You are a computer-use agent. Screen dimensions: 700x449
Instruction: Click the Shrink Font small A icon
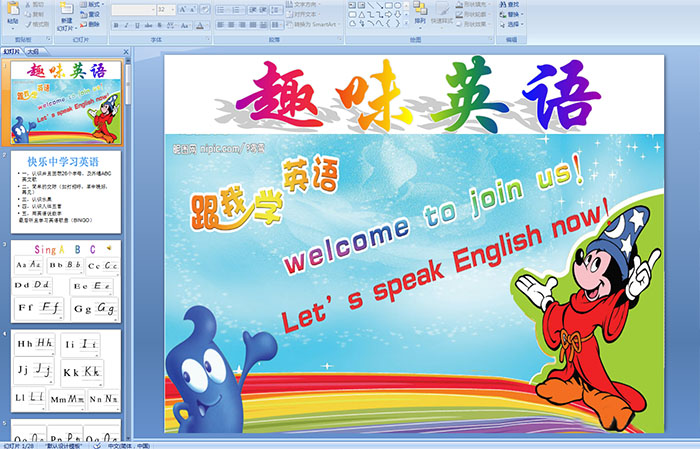click(x=193, y=9)
